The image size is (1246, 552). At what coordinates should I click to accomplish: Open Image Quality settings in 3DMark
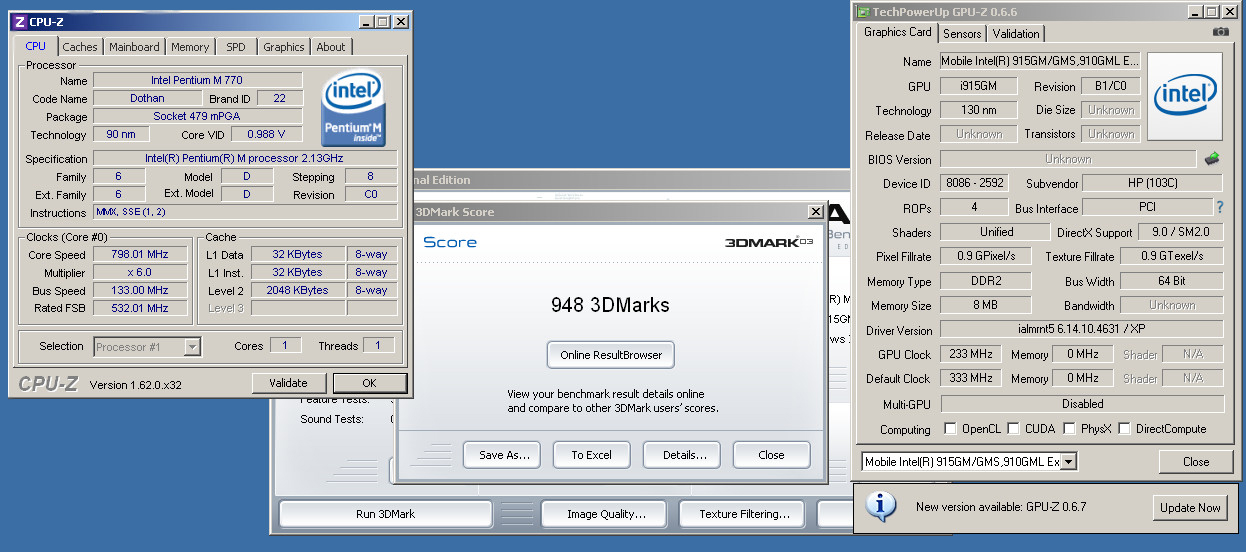point(606,514)
